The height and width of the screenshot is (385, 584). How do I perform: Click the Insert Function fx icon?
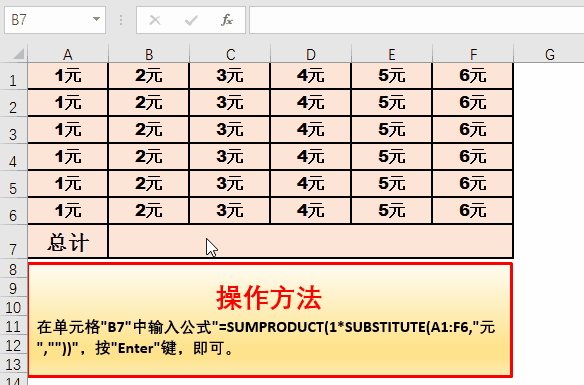pos(227,20)
